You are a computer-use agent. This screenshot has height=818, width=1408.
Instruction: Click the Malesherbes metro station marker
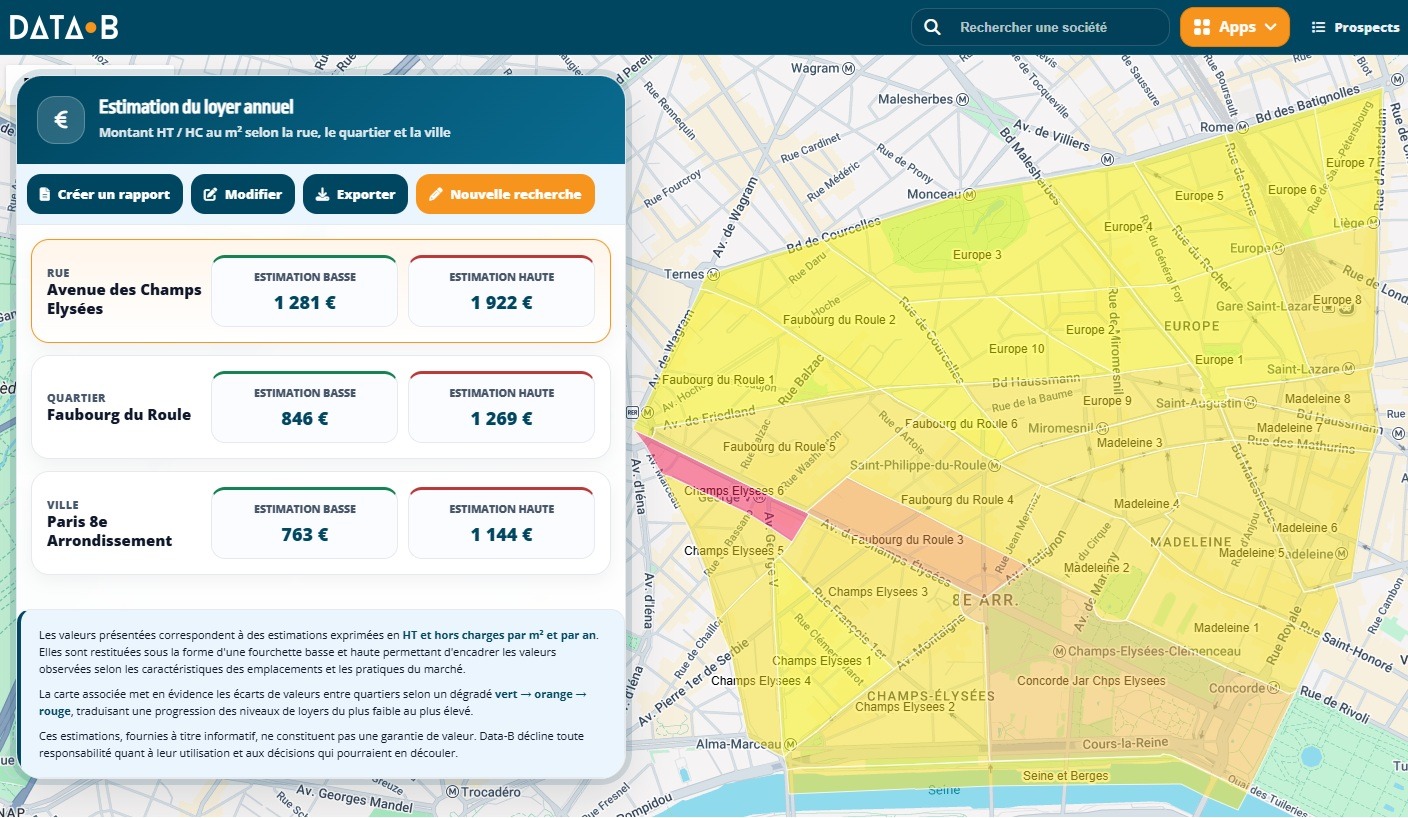pos(963,100)
